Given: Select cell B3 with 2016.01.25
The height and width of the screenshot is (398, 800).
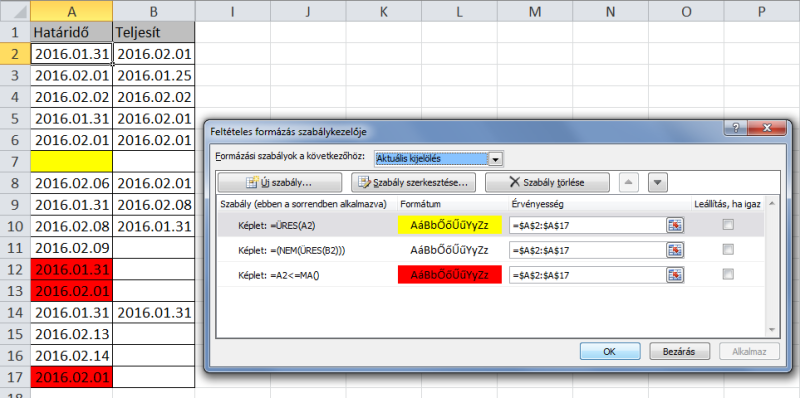Looking at the screenshot, I should coord(154,76).
